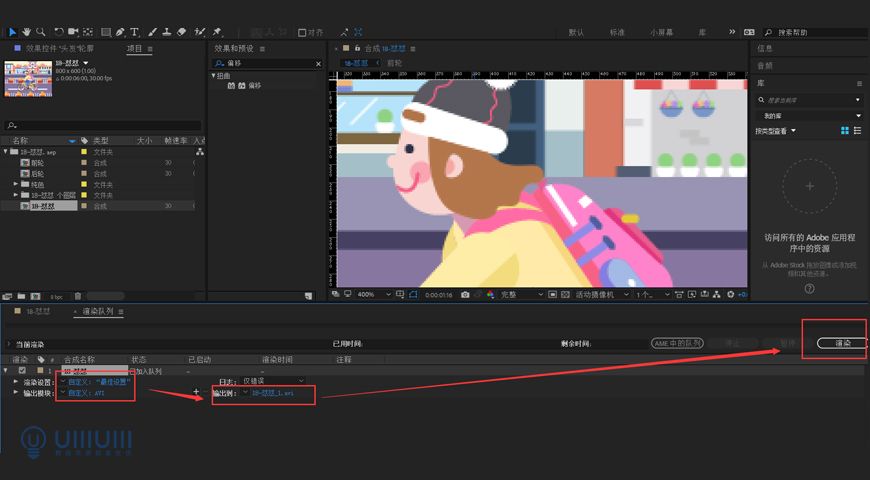Click the new composition icon in Project panel
Viewport: 870px width, 480px height.
pyautogui.click(x=36, y=296)
